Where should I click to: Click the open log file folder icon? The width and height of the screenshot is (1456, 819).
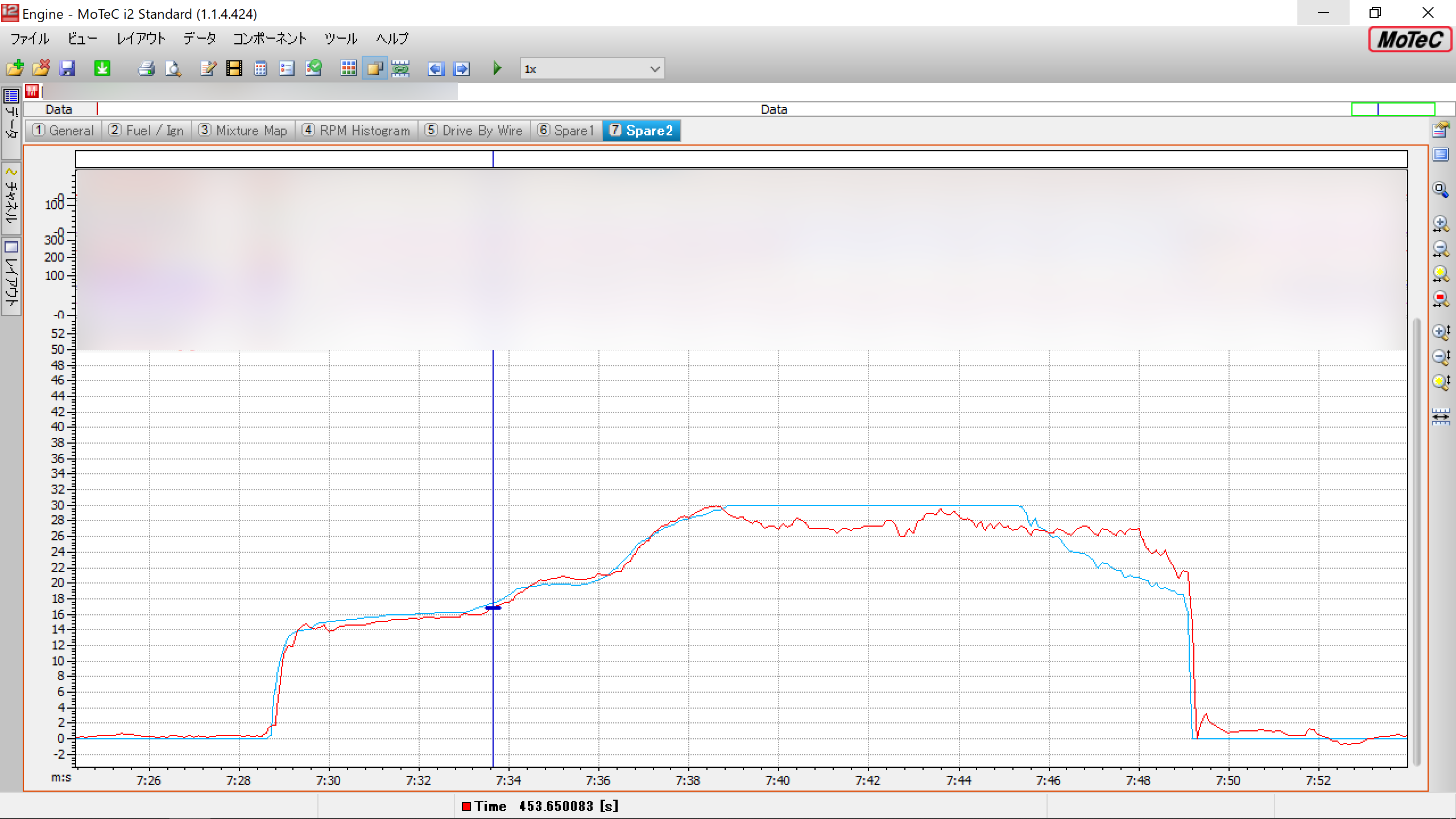coord(15,69)
